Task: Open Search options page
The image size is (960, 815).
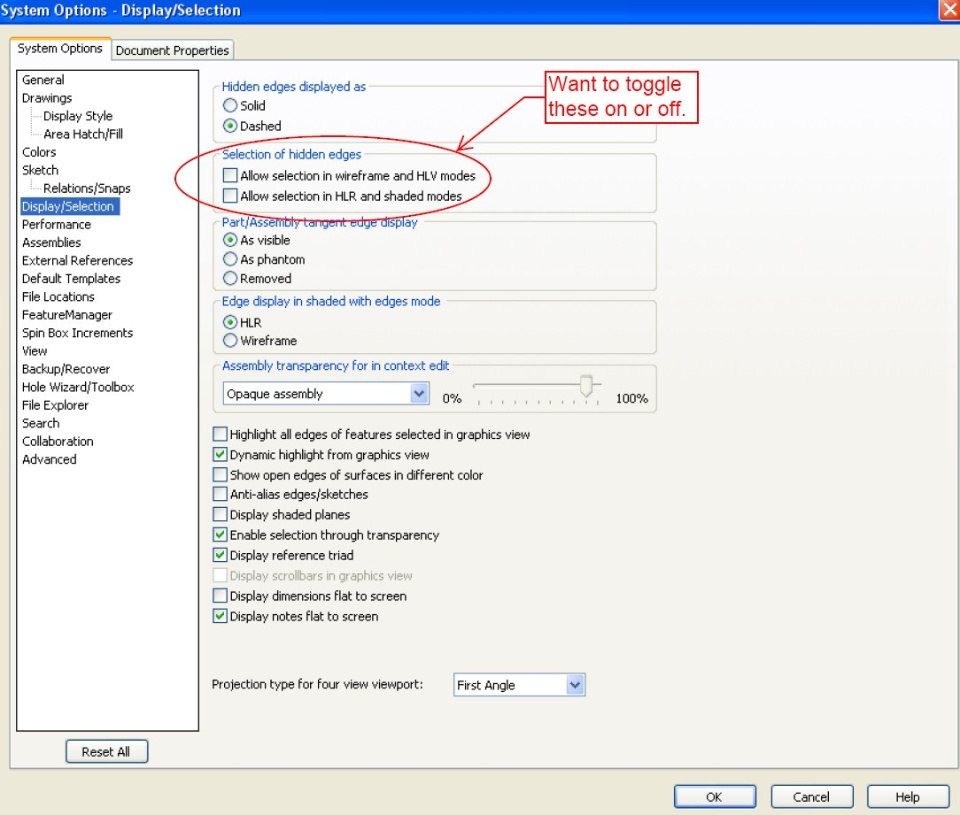Action: pyautogui.click(x=40, y=423)
